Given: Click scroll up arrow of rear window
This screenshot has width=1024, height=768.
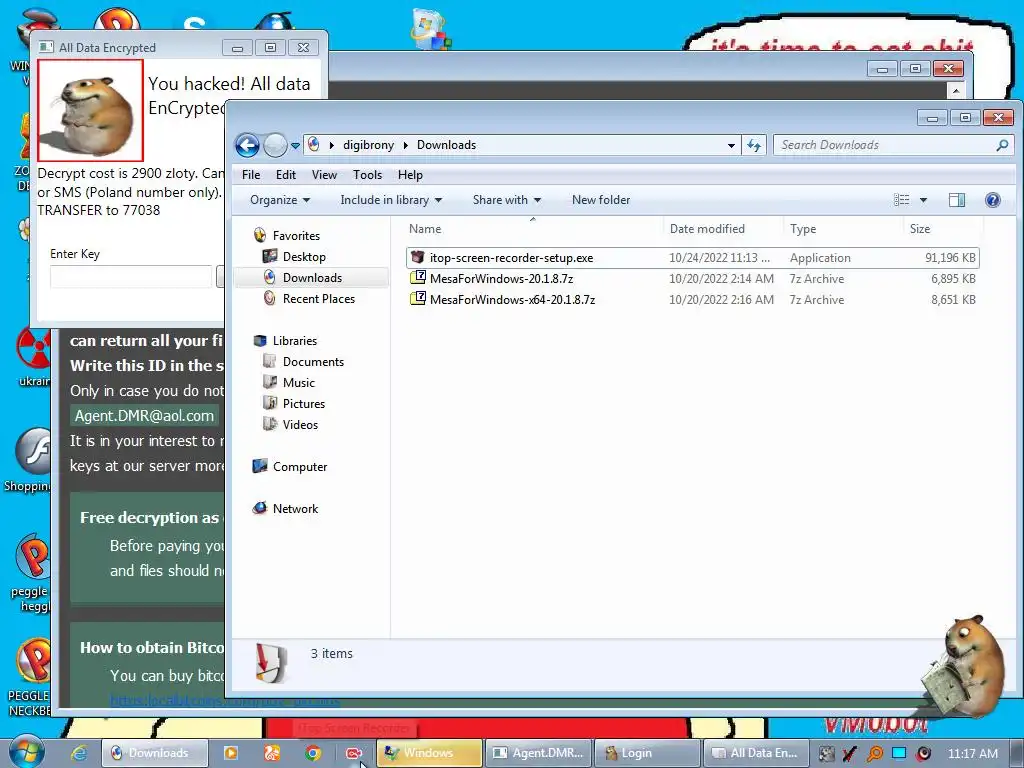Looking at the screenshot, I should pyautogui.click(x=956, y=90).
